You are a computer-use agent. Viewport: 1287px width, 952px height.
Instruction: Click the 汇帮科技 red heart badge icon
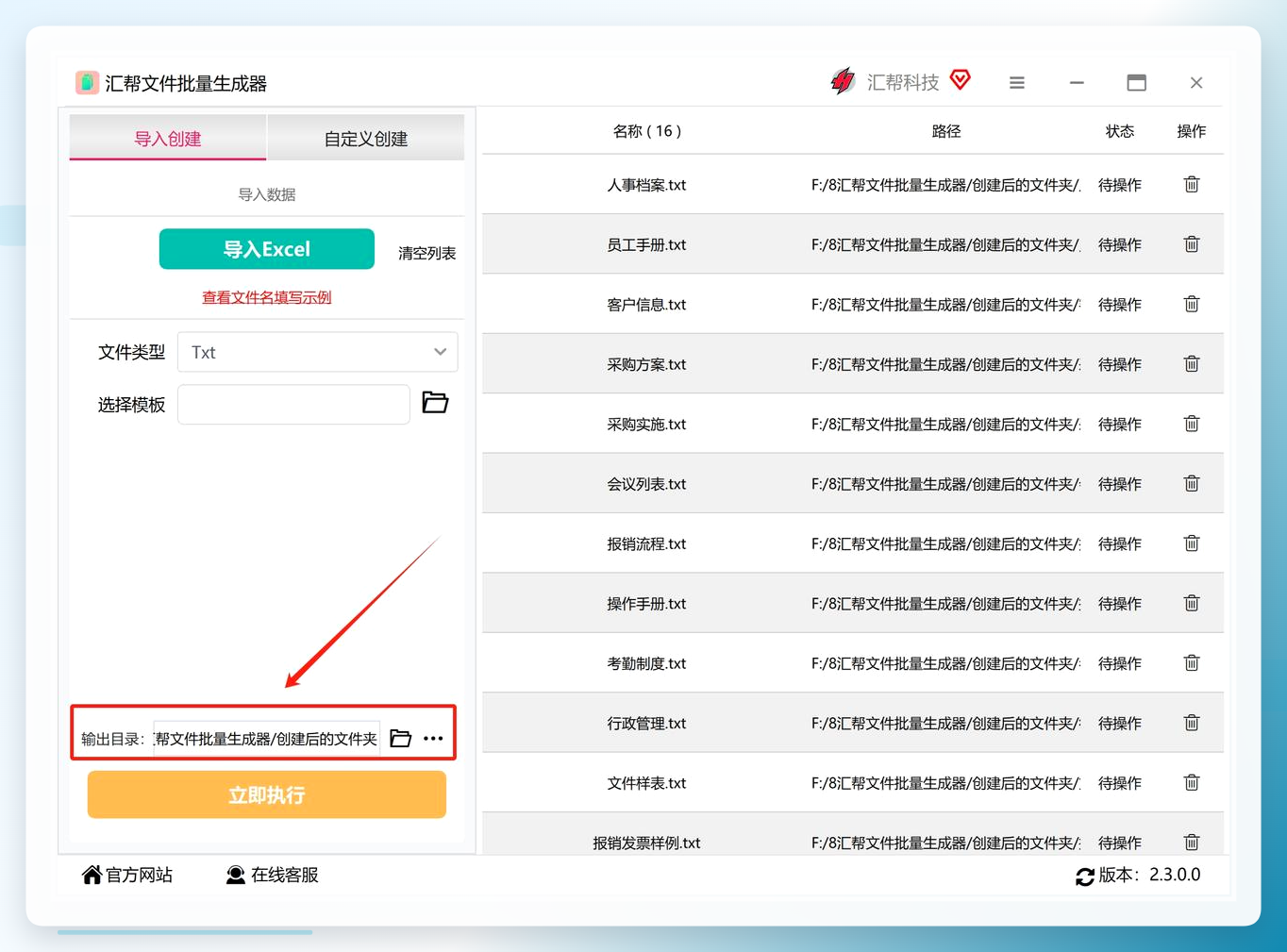[961, 80]
